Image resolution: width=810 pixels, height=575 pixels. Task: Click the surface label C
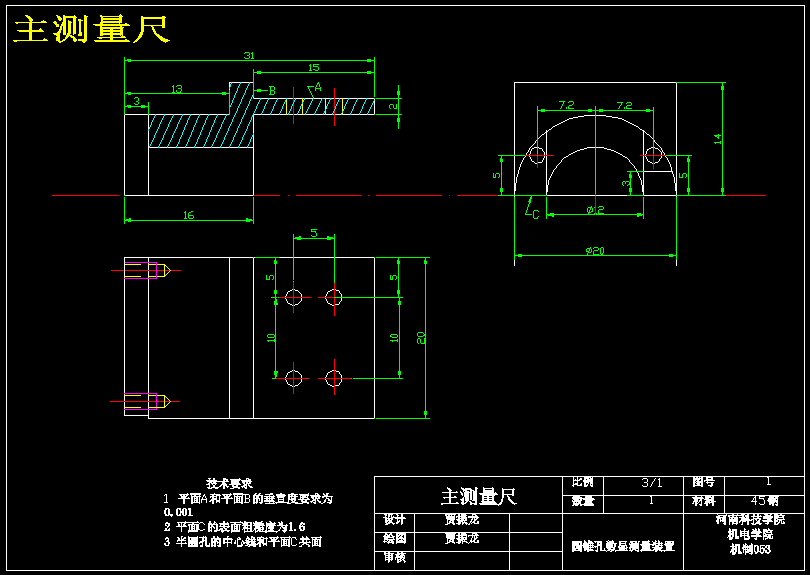pyautogui.click(x=536, y=215)
